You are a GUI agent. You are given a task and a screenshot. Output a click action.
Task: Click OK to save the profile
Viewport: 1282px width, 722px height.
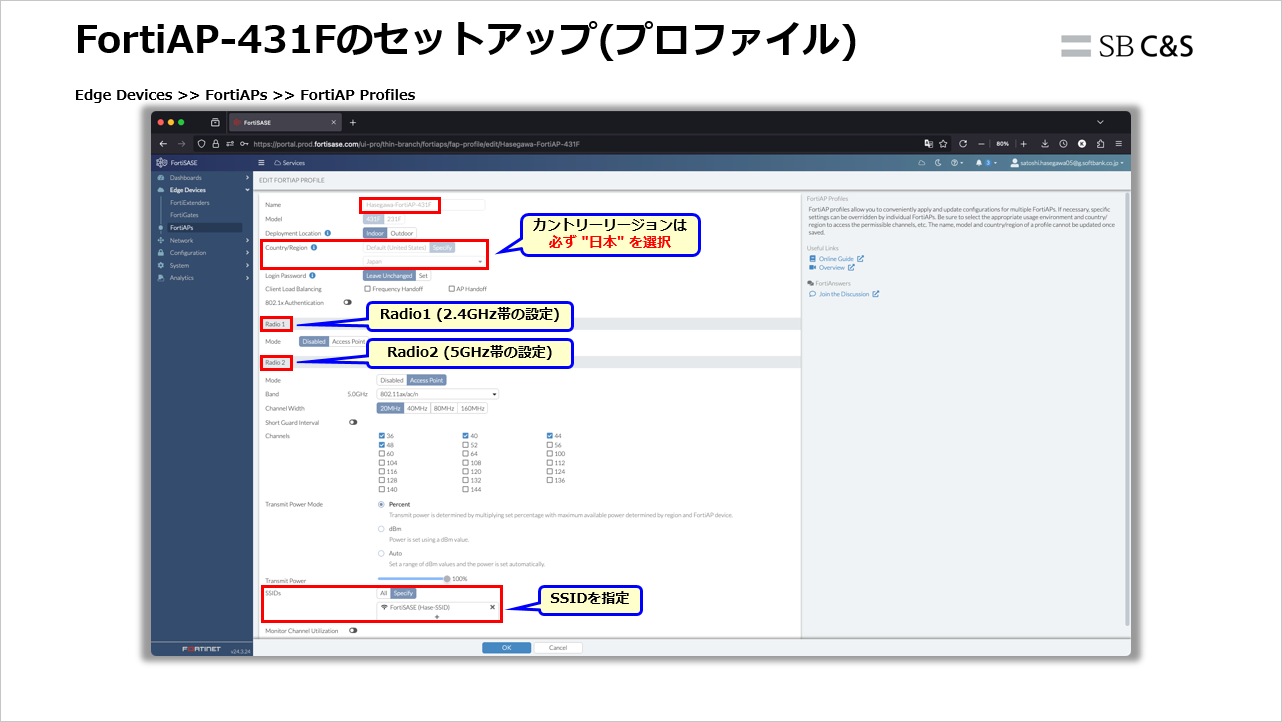pyautogui.click(x=506, y=648)
